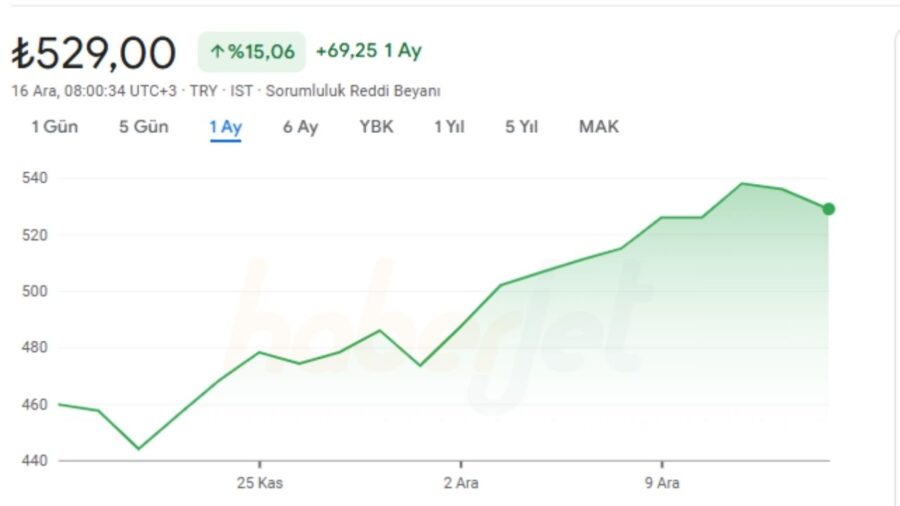
Task: Switch to the 1 Yıl range
Action: point(449,127)
